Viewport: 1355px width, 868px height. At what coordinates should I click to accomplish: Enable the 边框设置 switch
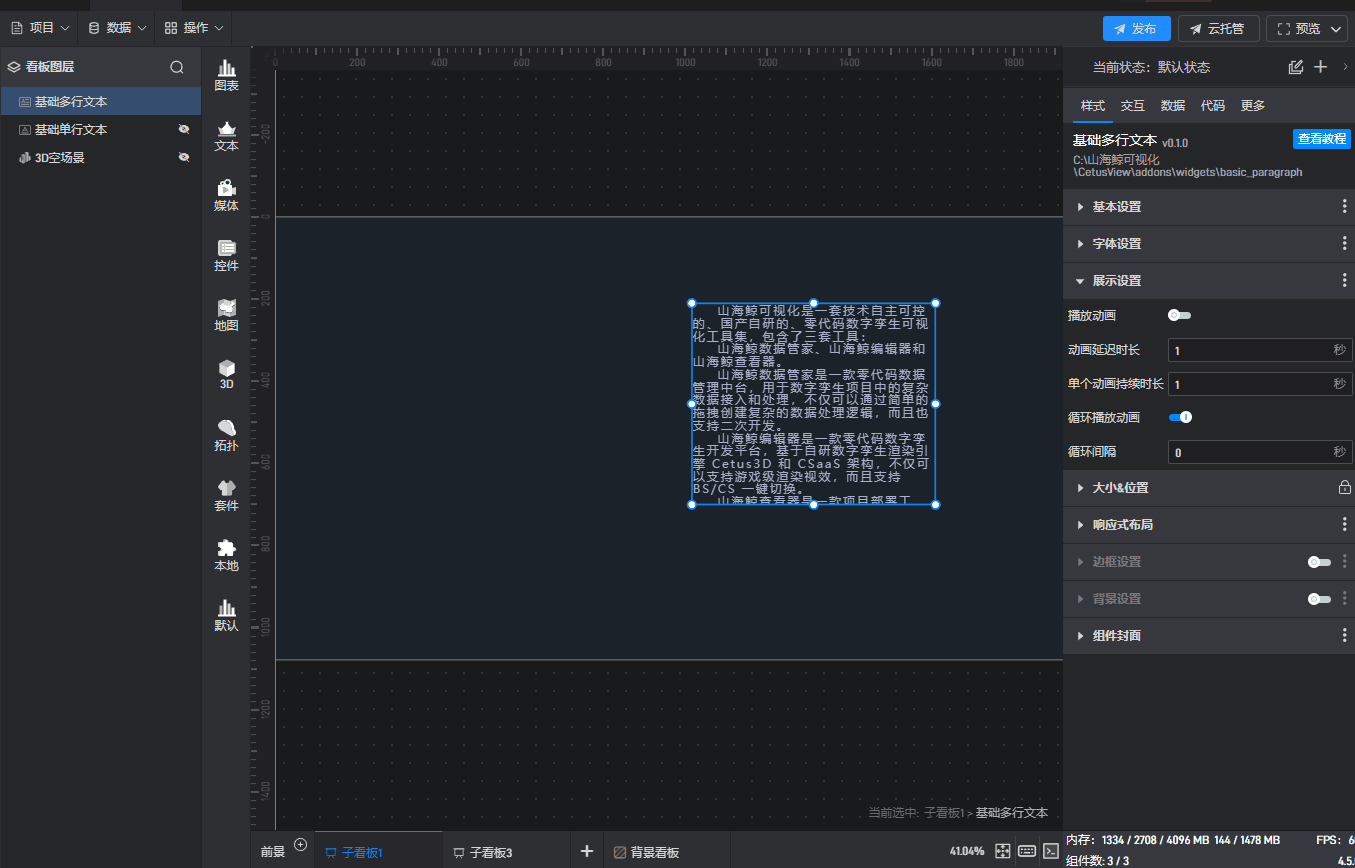[1320, 562]
